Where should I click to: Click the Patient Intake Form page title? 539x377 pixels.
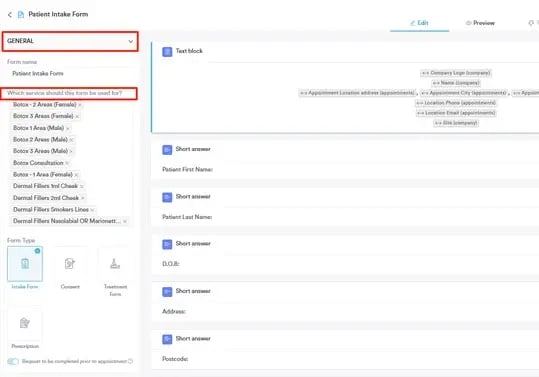tap(58, 14)
